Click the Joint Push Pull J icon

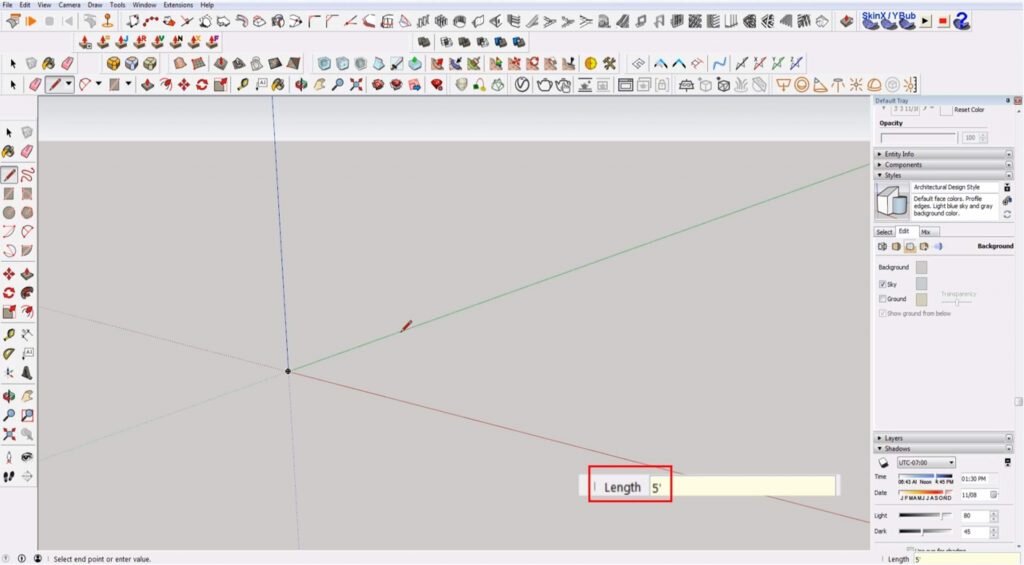pyautogui.click(x=121, y=42)
